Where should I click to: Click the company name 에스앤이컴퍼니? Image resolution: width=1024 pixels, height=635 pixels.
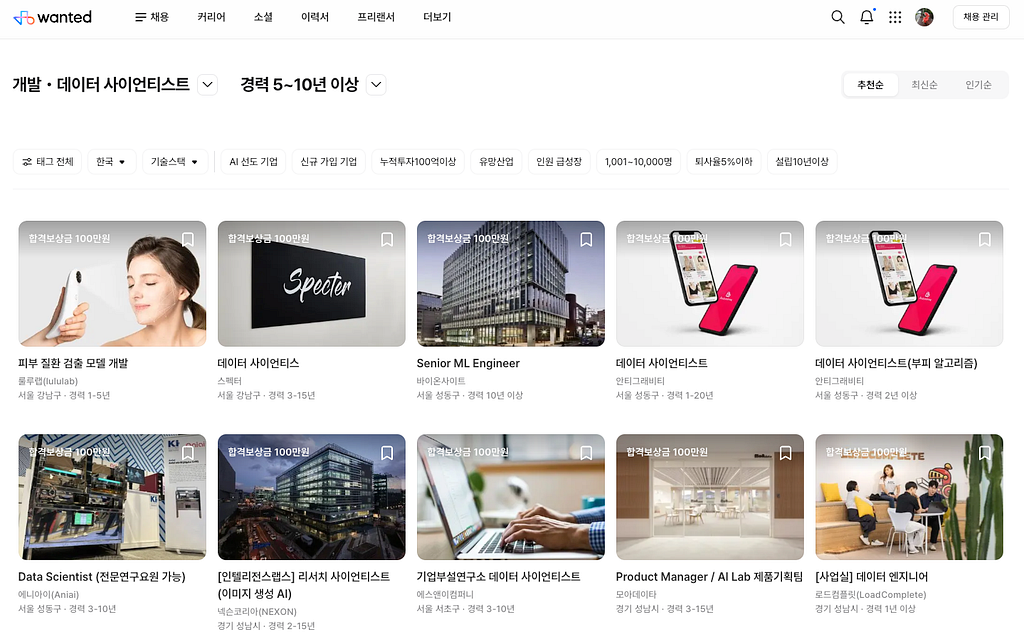(445, 594)
